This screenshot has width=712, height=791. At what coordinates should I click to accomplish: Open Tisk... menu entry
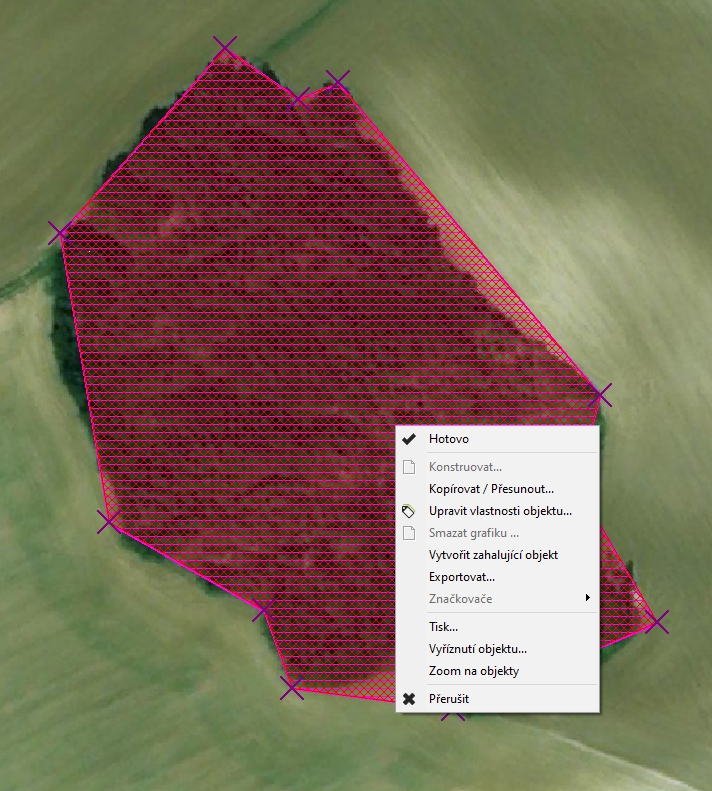point(498,627)
